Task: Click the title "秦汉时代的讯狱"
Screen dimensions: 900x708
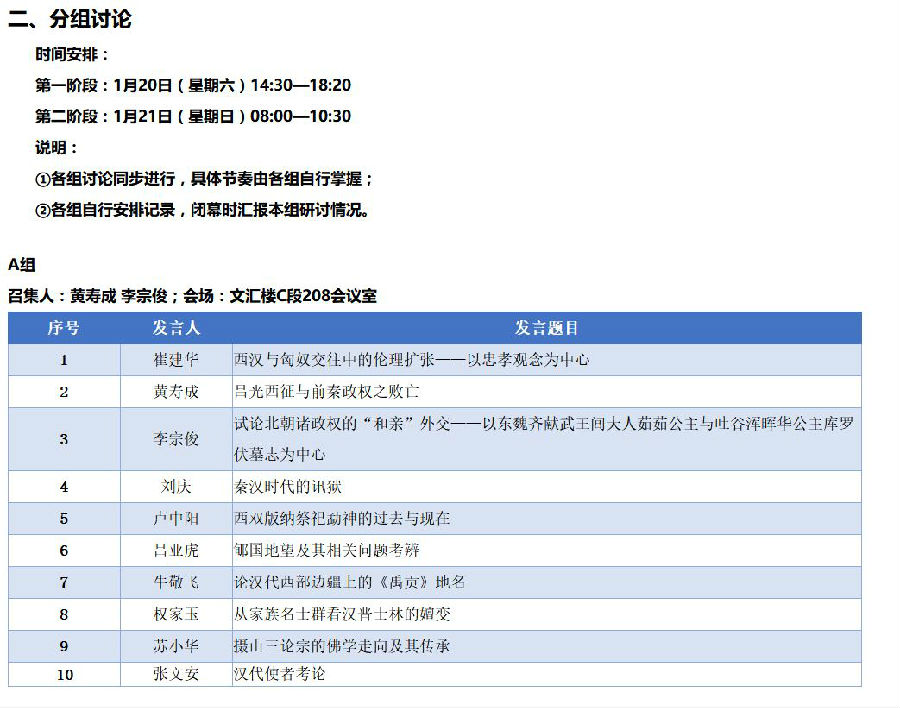Action: [287, 487]
